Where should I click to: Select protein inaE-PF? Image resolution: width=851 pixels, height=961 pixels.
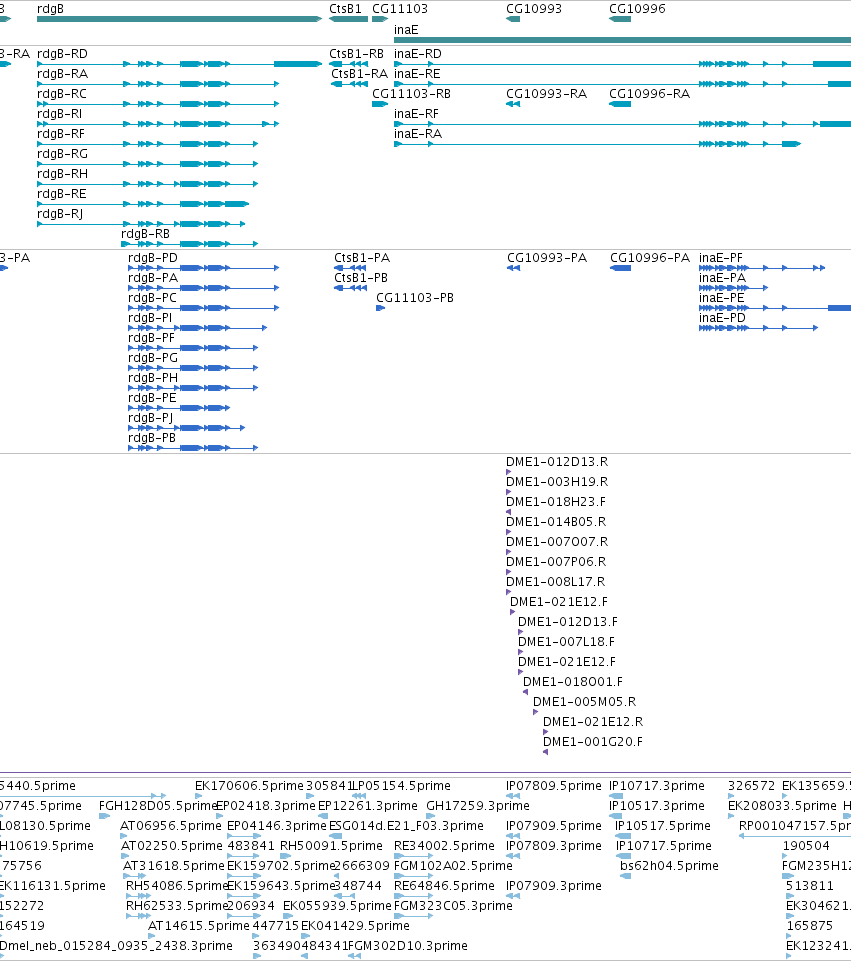[721, 258]
